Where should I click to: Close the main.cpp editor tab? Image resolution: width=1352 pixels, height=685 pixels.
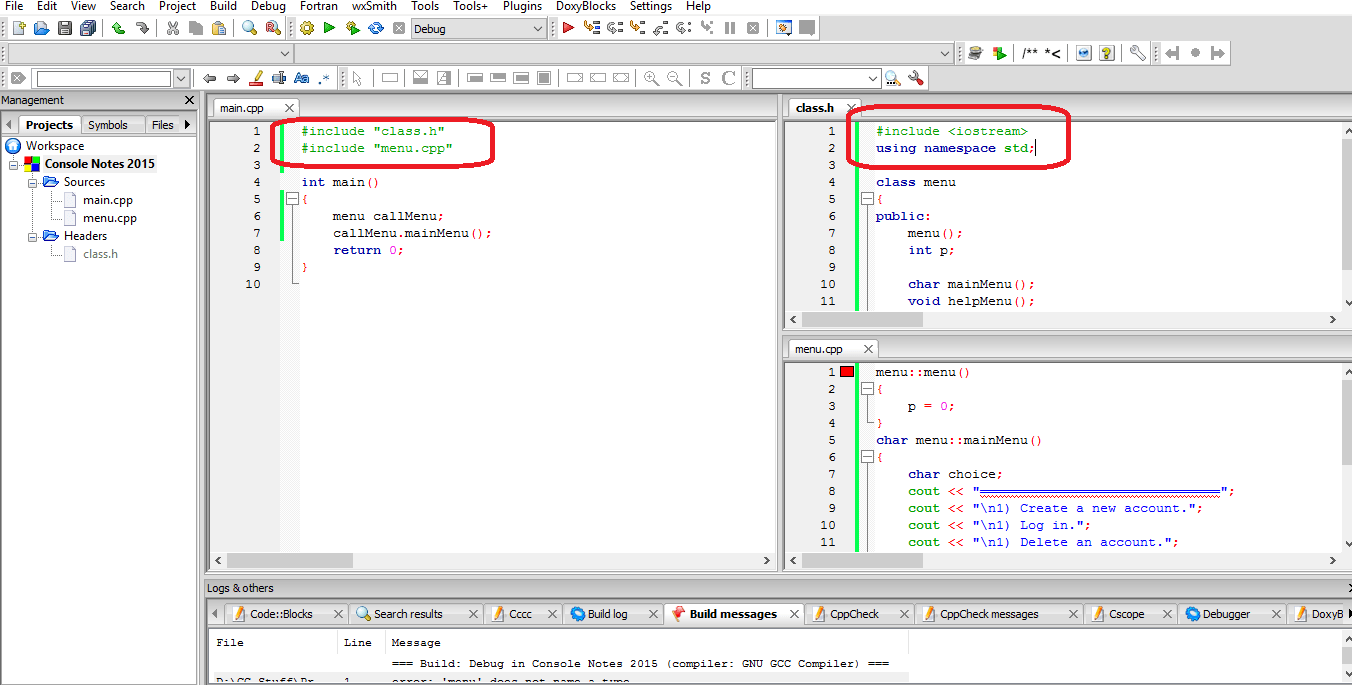point(290,107)
